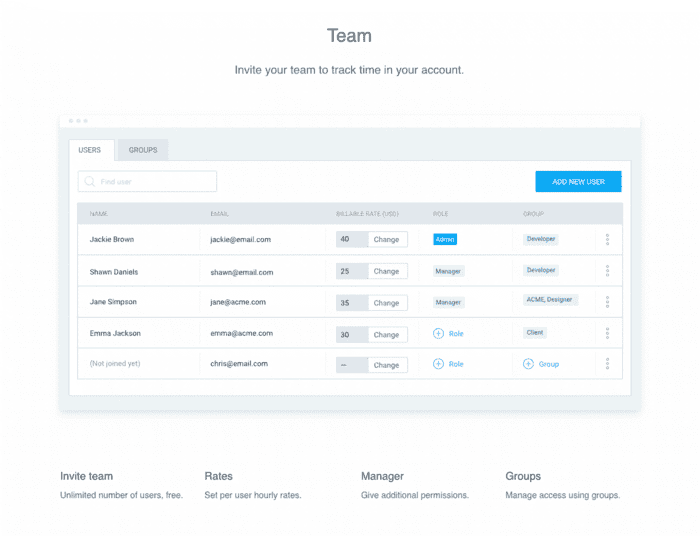Click the rate value 25 field

352,271
